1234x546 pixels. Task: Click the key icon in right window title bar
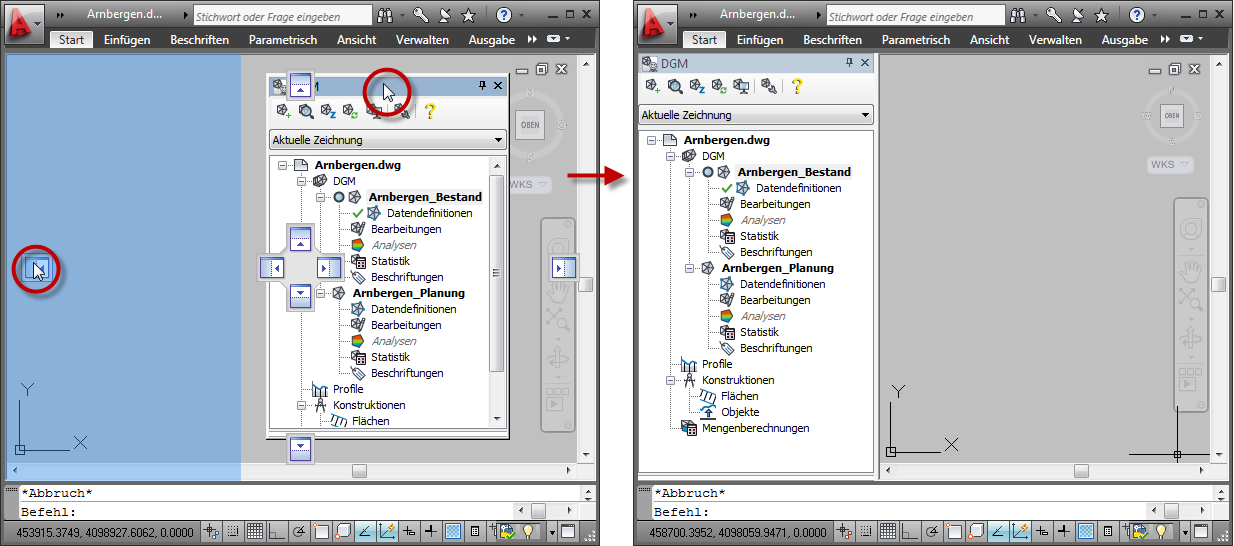[1054, 16]
